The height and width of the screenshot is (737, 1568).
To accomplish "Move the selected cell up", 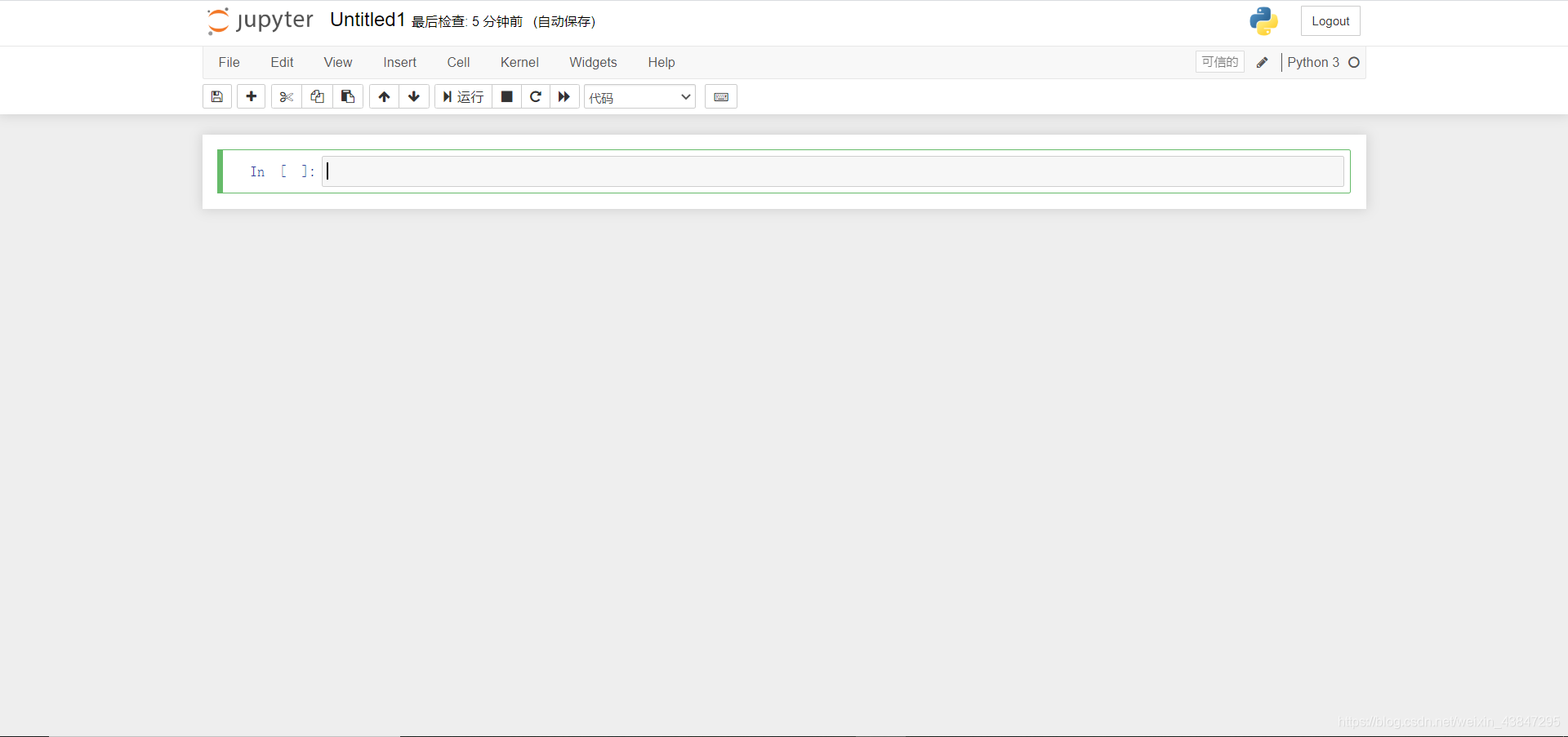I will tap(384, 96).
